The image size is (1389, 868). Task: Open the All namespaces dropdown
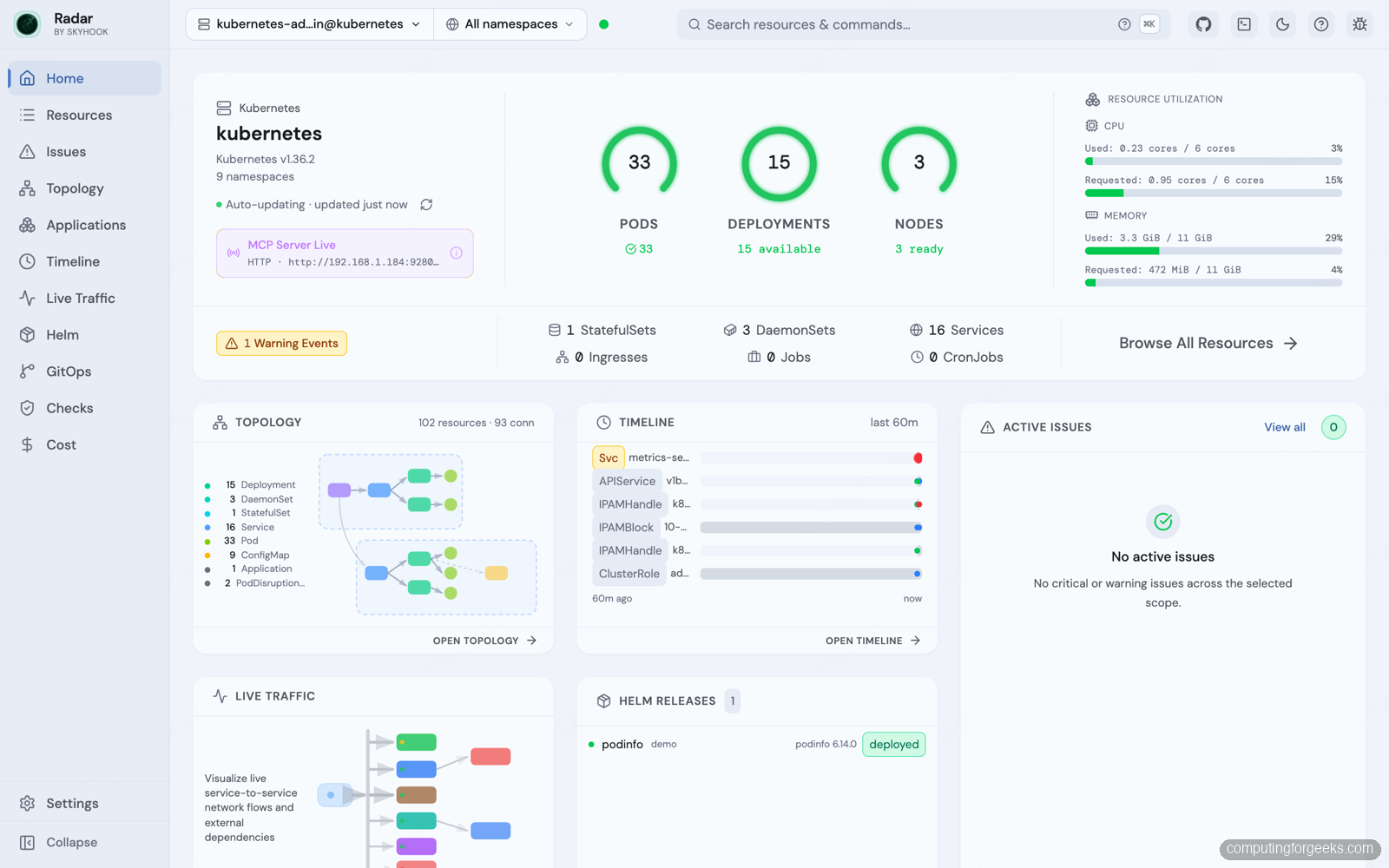[510, 24]
